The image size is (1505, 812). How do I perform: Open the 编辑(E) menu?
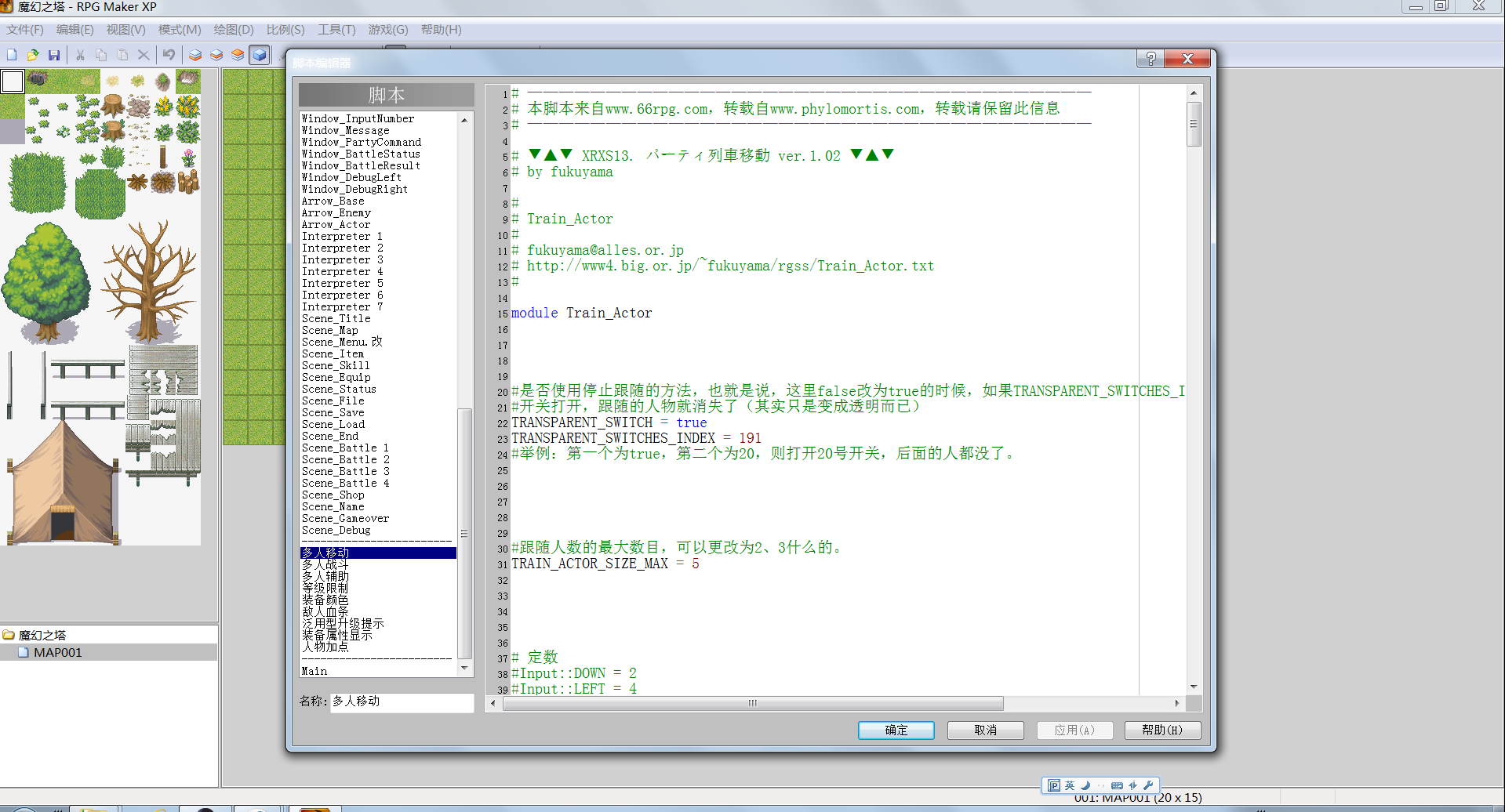coord(75,30)
